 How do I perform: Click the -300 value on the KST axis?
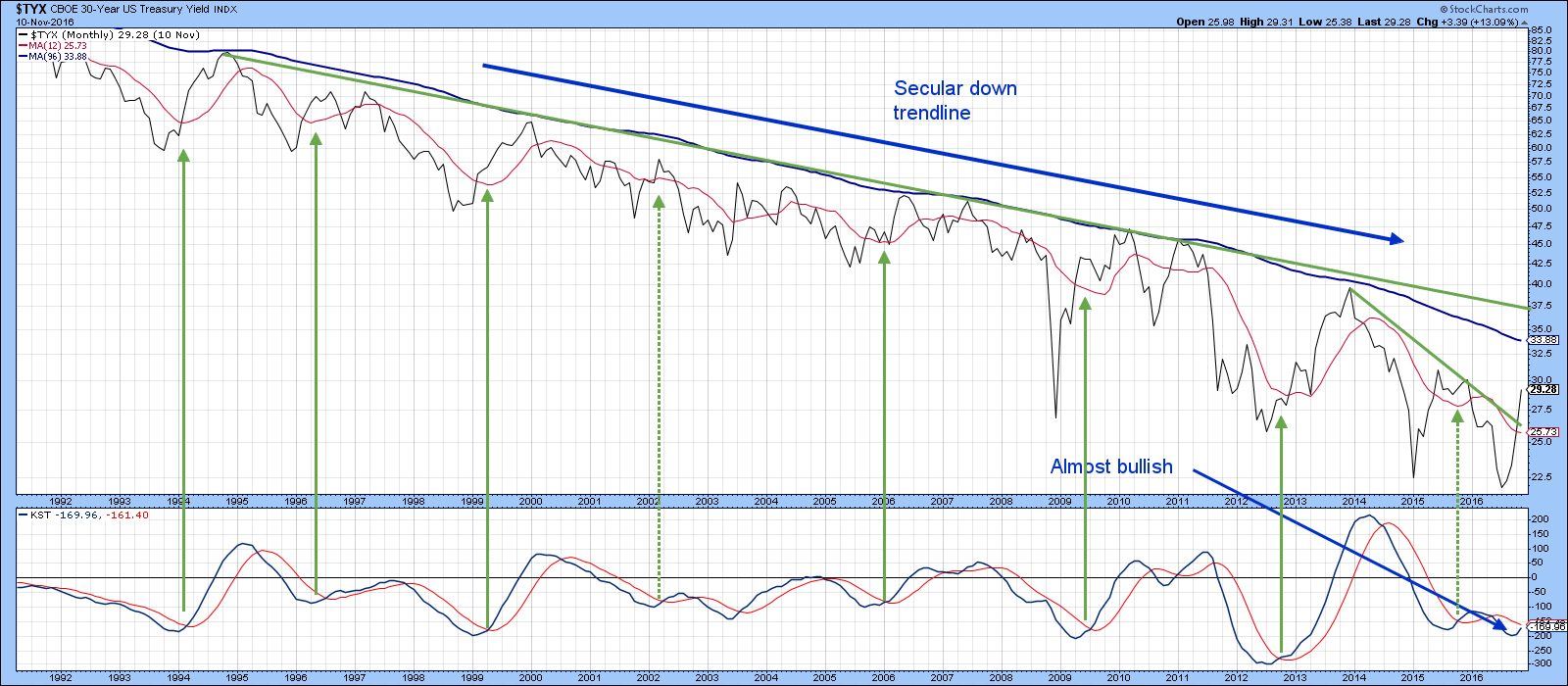[1541, 664]
